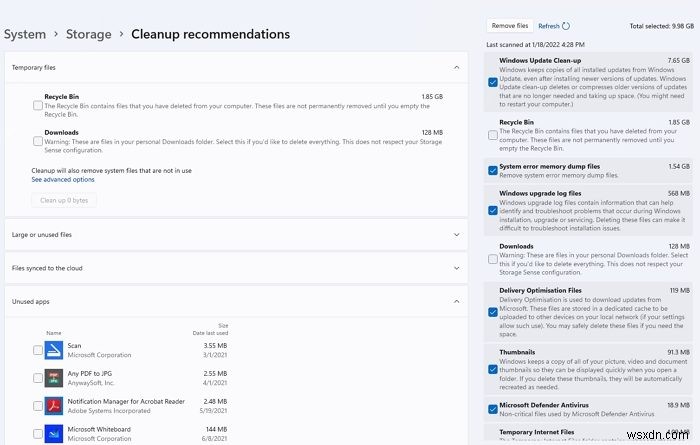This screenshot has width=700, height=445.
Task: Expand Files synced to the cloud
Action: 457,268
